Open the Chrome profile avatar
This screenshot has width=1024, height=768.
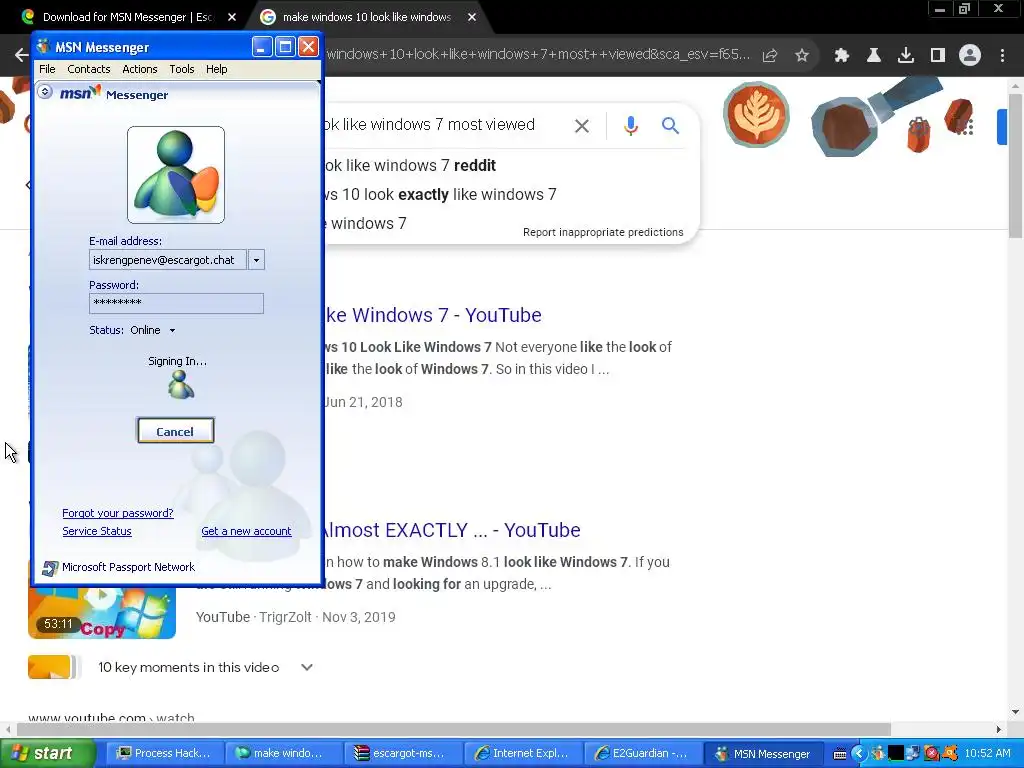pos(970,56)
